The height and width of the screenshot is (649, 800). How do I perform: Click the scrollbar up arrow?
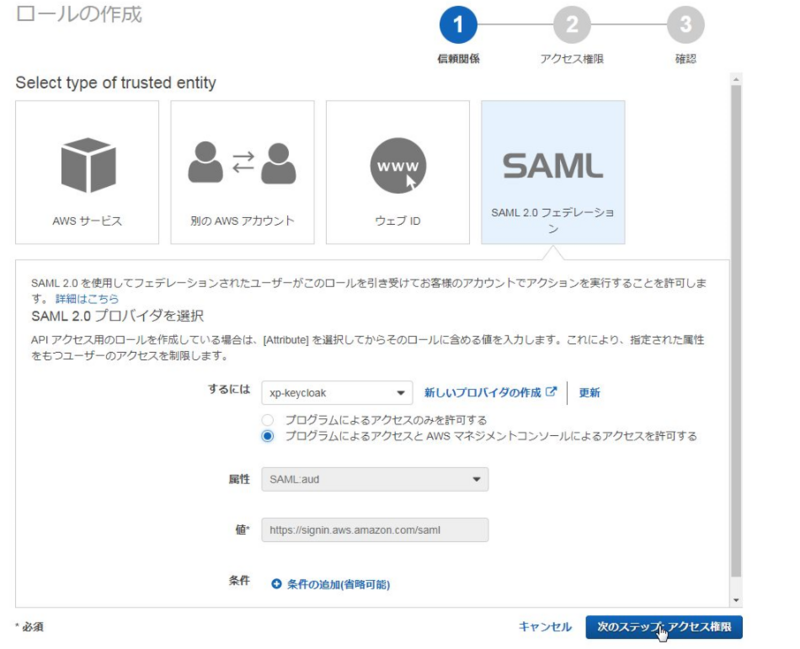point(736,79)
